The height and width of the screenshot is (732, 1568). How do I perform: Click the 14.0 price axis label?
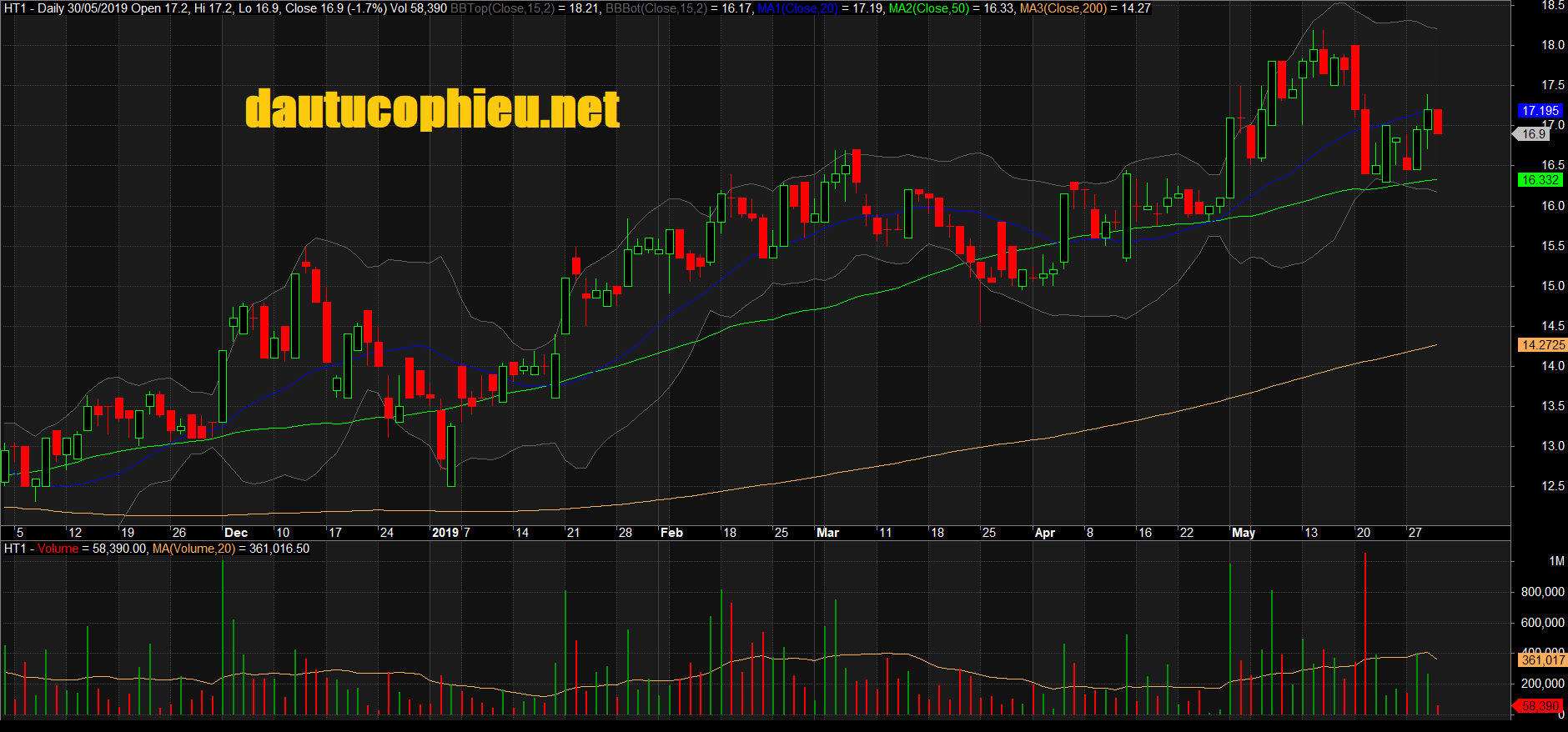pos(1553,366)
